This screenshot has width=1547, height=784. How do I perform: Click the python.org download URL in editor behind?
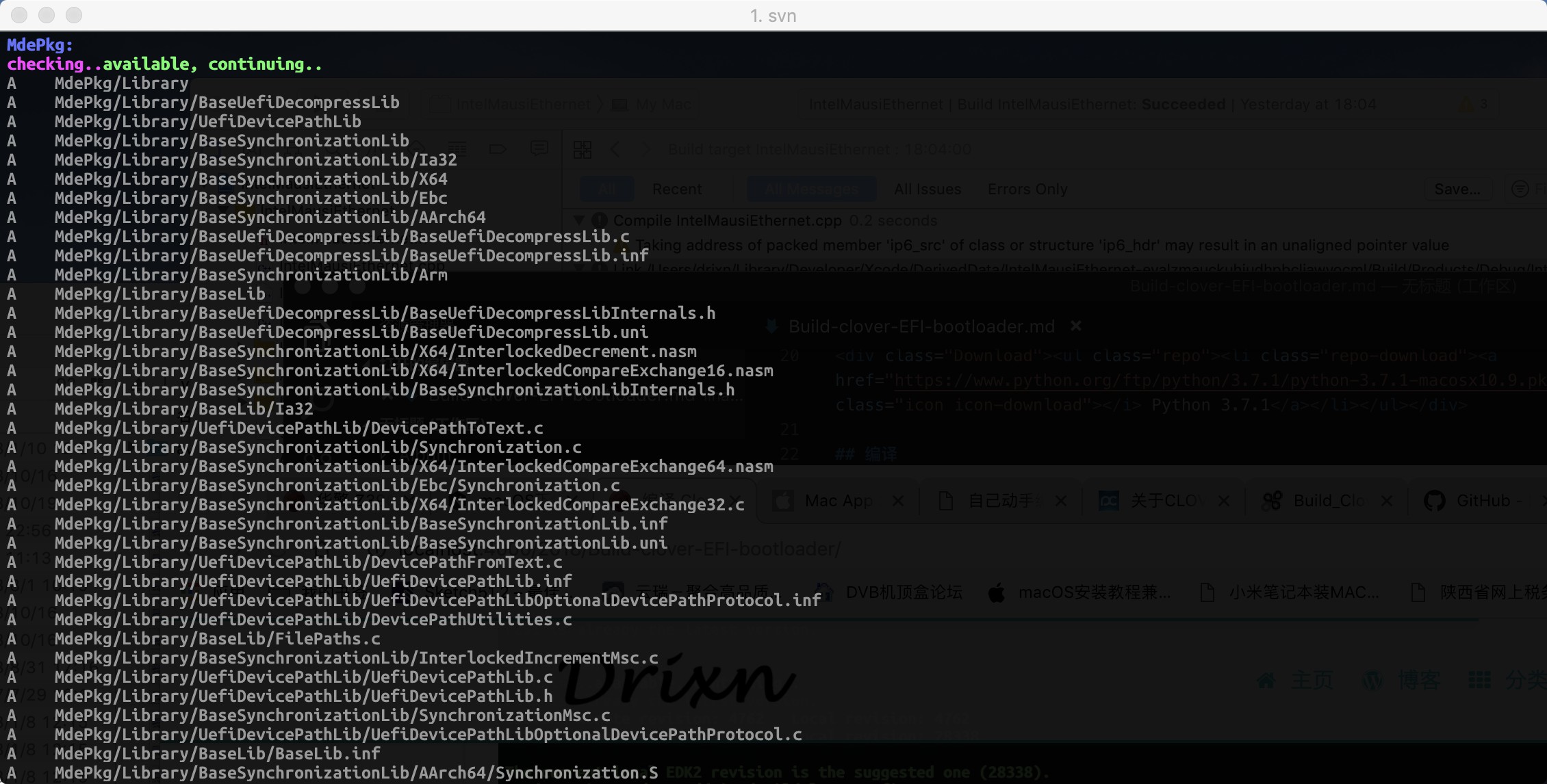tap(1220, 380)
